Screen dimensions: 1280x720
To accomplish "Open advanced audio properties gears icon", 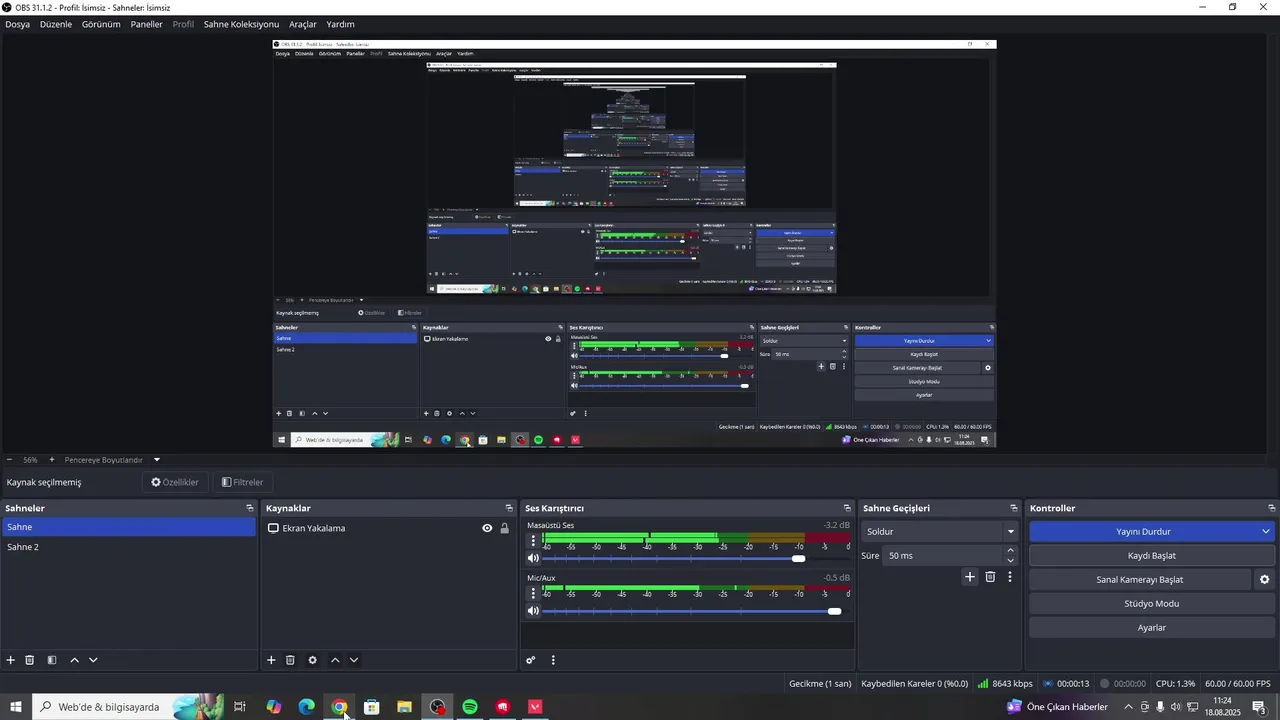I will click(531, 660).
